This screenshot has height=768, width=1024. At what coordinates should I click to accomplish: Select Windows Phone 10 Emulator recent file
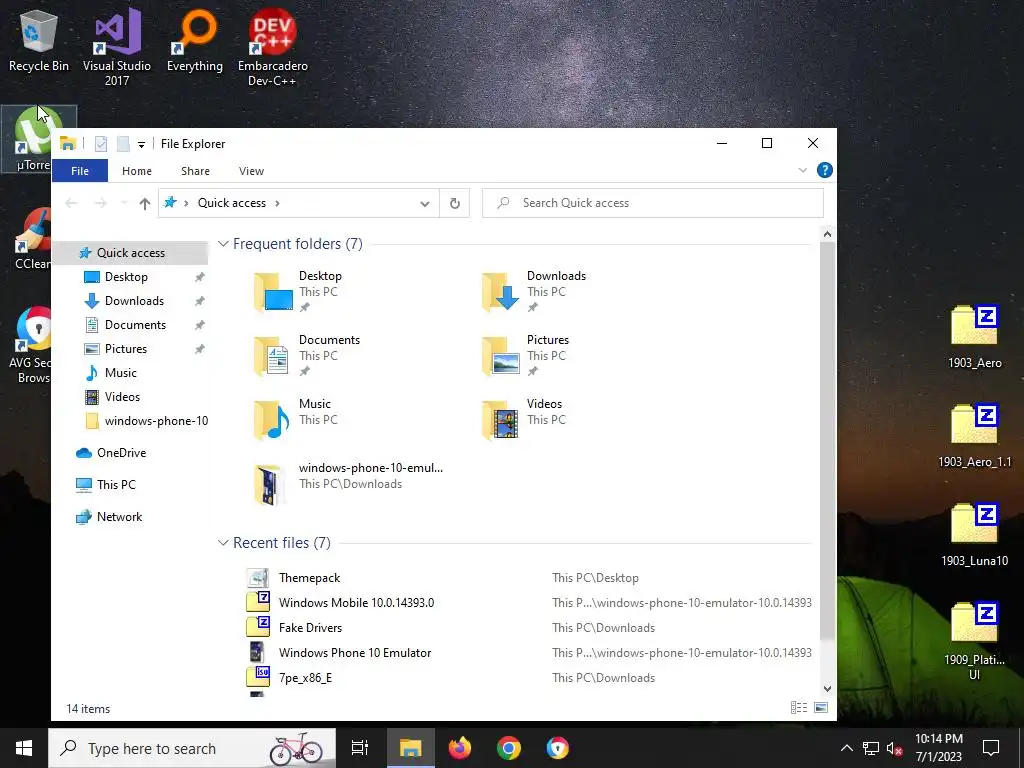pyautogui.click(x=529, y=653)
